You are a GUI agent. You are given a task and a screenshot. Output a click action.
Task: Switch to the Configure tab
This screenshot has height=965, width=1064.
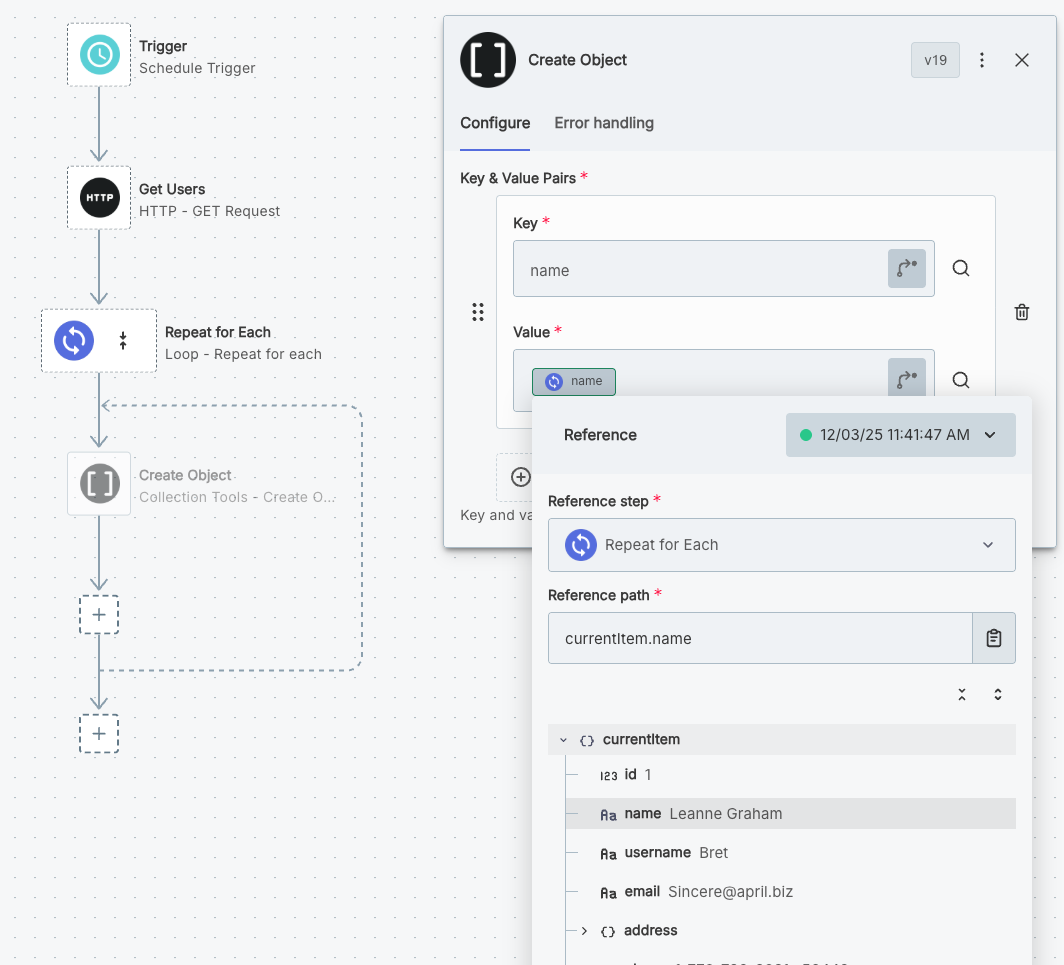tap(495, 123)
